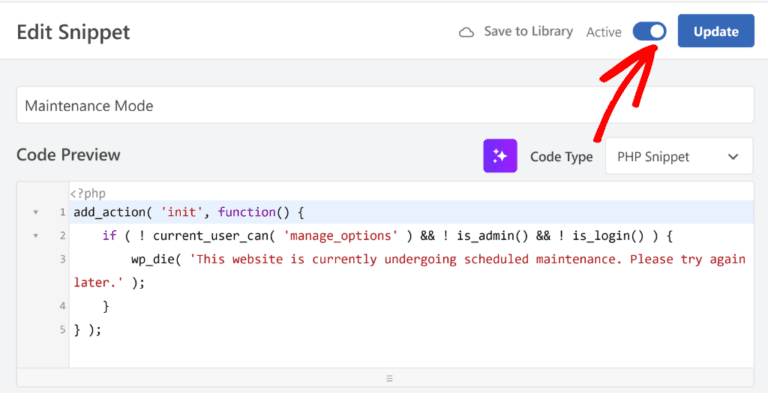Click the 'manage_options' string in code
Viewport: 768px width, 393px height.
(341, 236)
